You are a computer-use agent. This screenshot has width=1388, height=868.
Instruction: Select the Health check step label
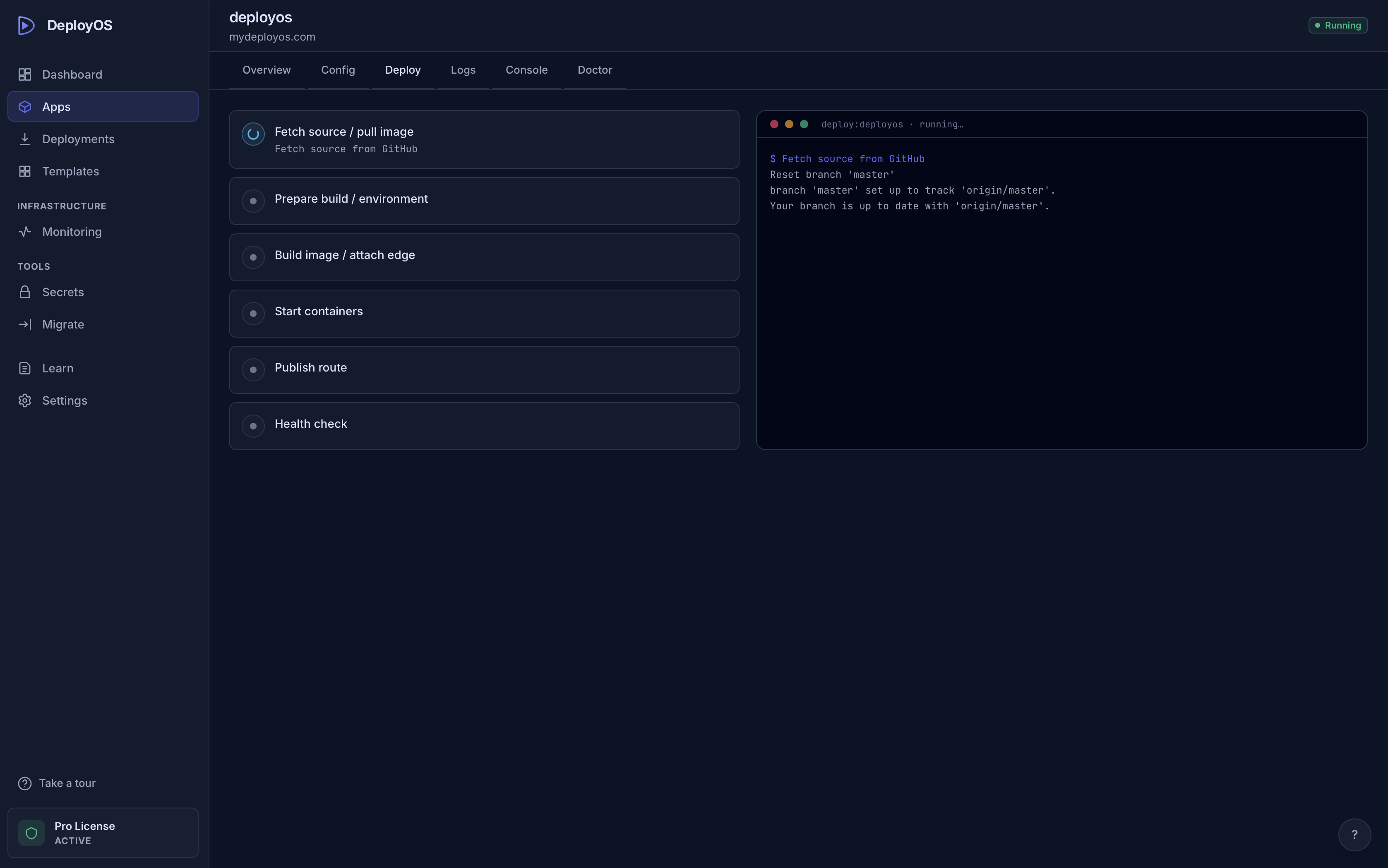(x=311, y=424)
